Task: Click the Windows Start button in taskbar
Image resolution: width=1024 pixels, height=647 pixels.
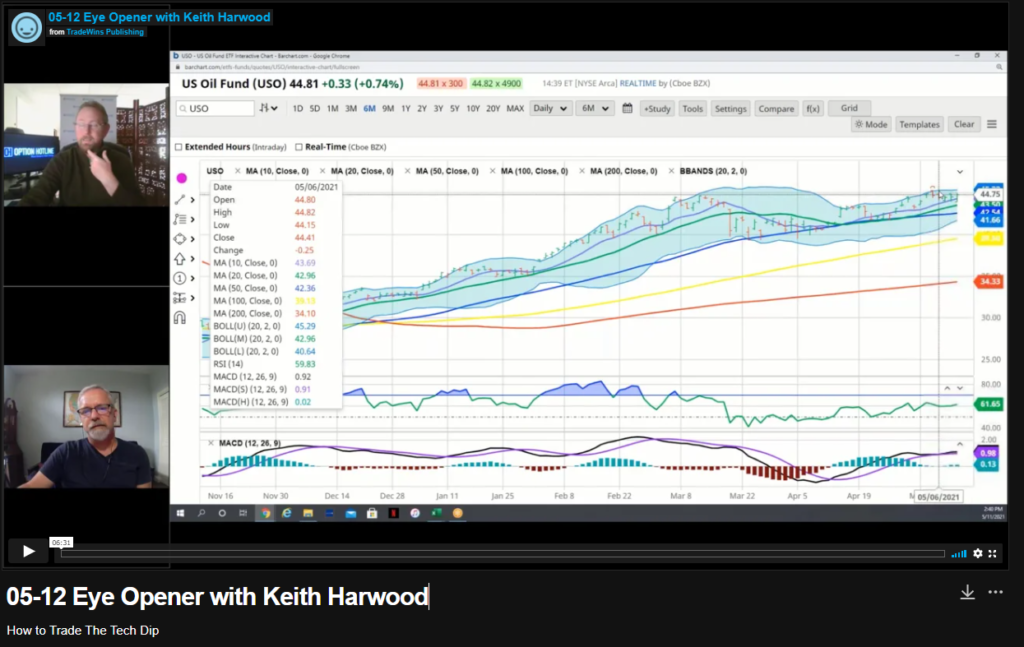Action: [x=180, y=513]
